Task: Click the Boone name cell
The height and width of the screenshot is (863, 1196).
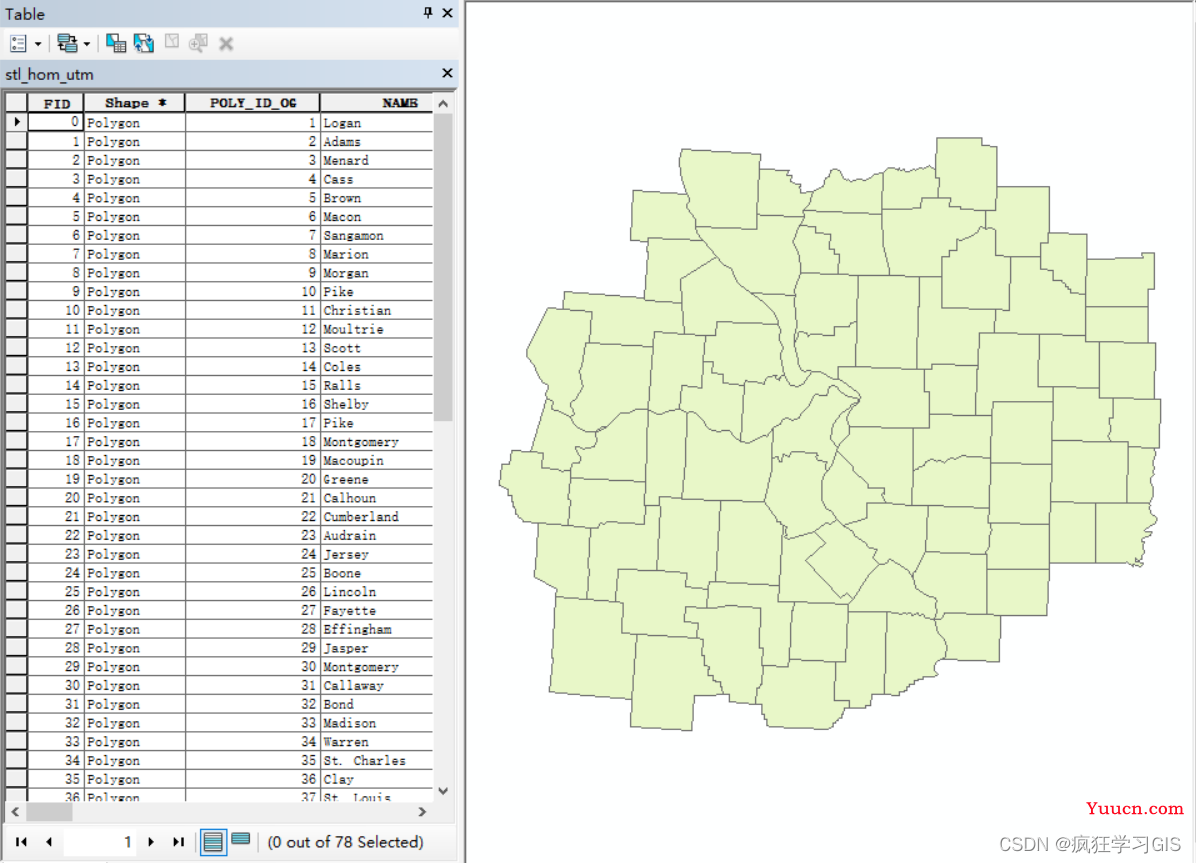Action: pyautogui.click(x=376, y=573)
